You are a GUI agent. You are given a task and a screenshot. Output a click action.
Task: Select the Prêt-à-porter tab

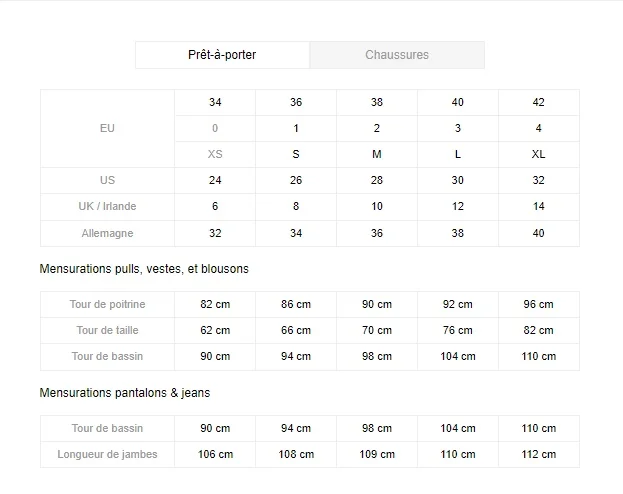point(222,55)
